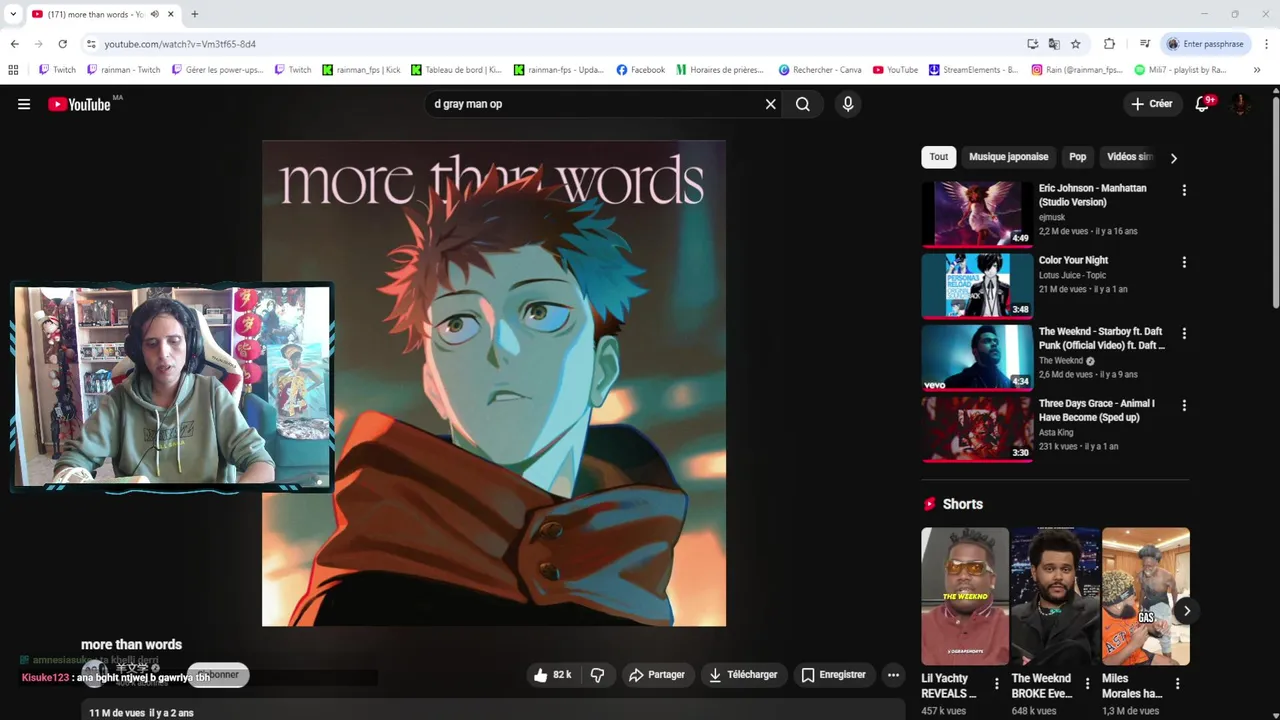
Task: Show the next Shorts with the arrow
Action: tap(1186, 611)
